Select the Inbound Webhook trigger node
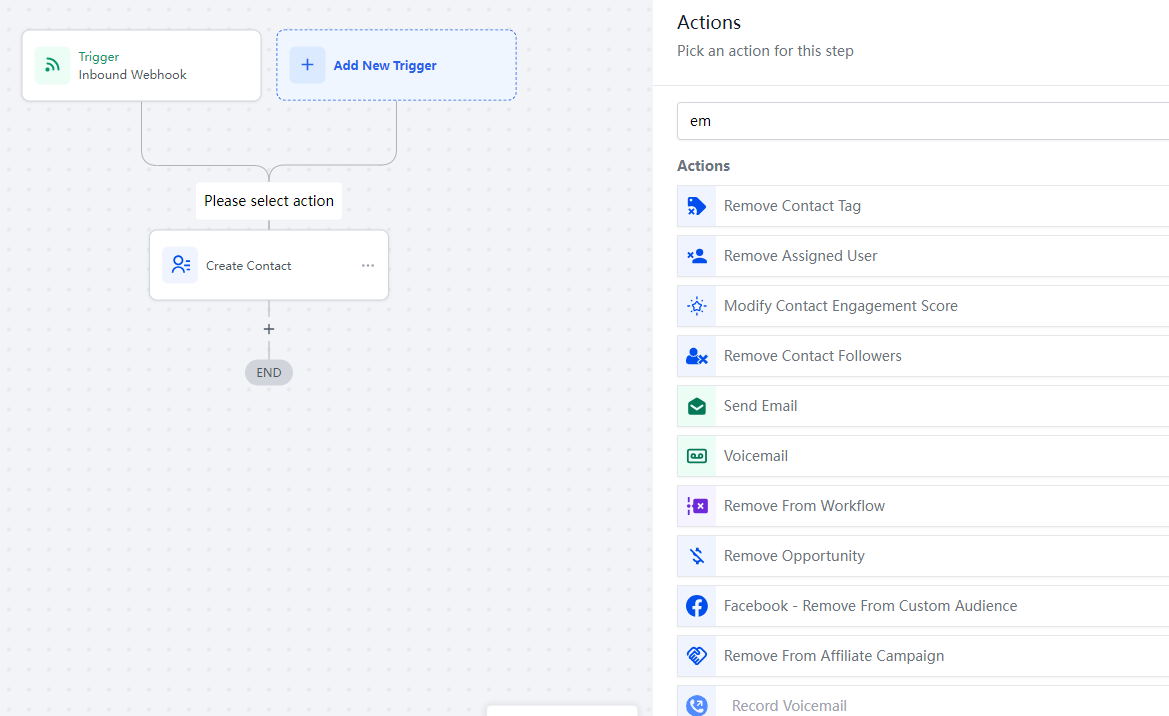Viewport: 1169px width, 716px height. click(141, 65)
